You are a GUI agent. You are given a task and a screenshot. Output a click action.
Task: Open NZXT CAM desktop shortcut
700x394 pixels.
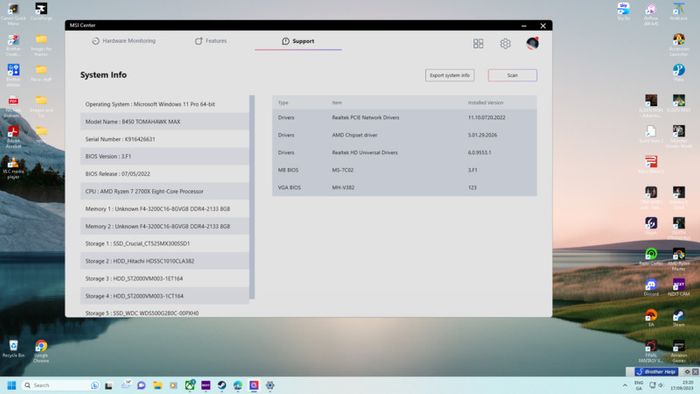(x=679, y=287)
